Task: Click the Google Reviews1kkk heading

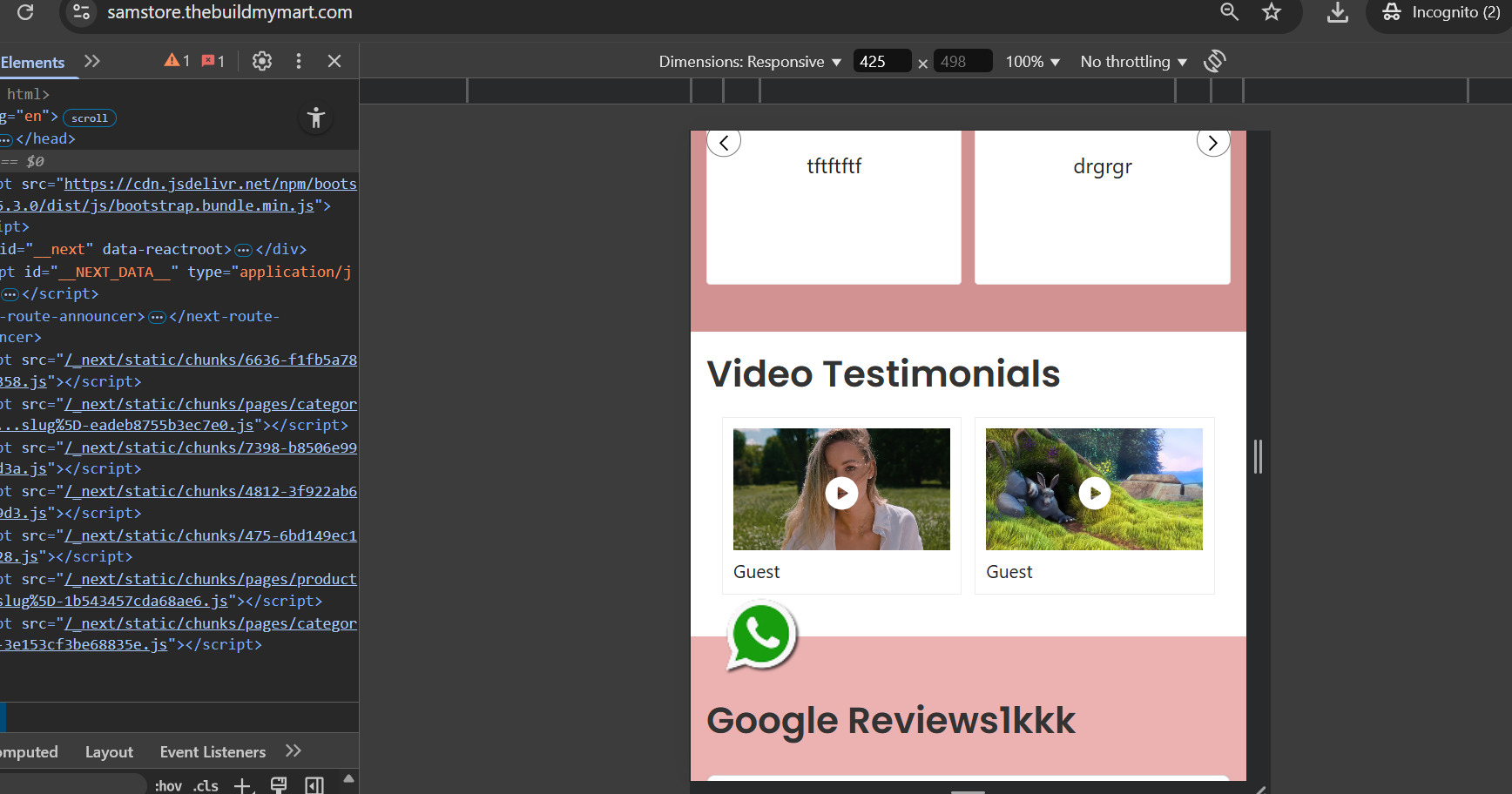Action: pos(891,721)
